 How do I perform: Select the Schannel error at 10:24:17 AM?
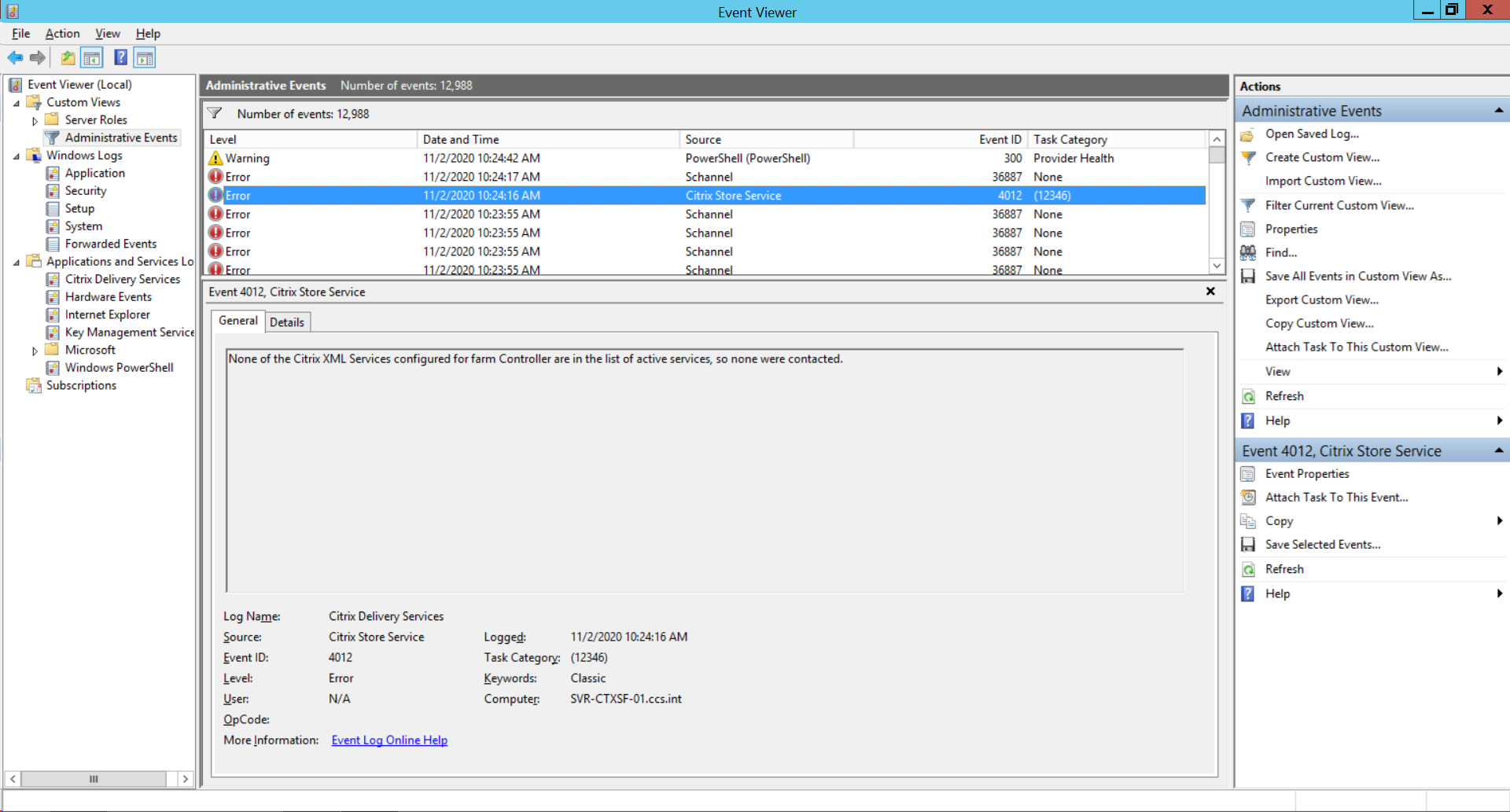tap(705, 177)
